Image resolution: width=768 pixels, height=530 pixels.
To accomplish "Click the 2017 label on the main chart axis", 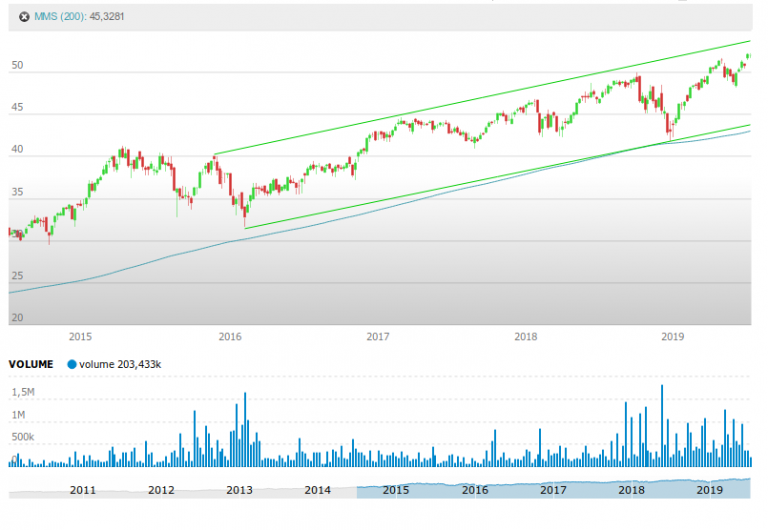I will click(x=377, y=338).
